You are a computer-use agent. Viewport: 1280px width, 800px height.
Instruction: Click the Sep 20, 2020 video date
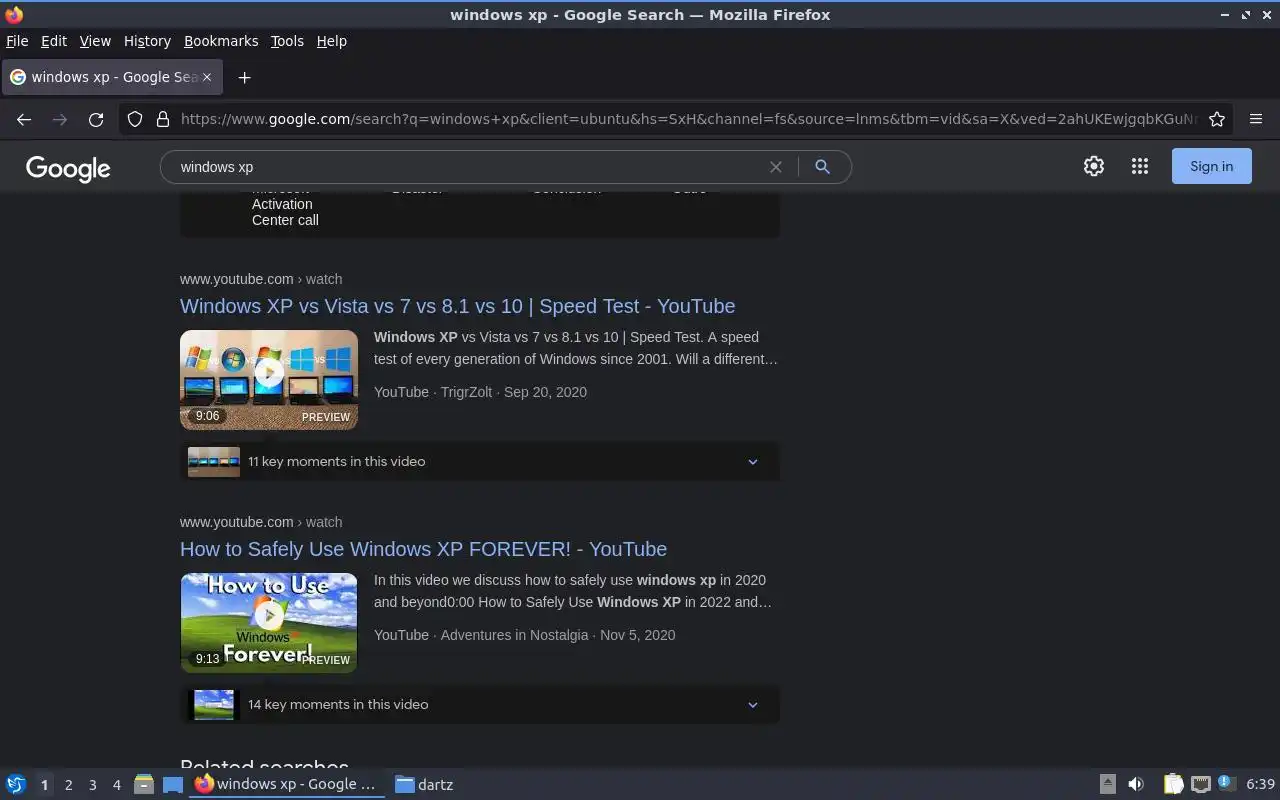[x=545, y=392]
